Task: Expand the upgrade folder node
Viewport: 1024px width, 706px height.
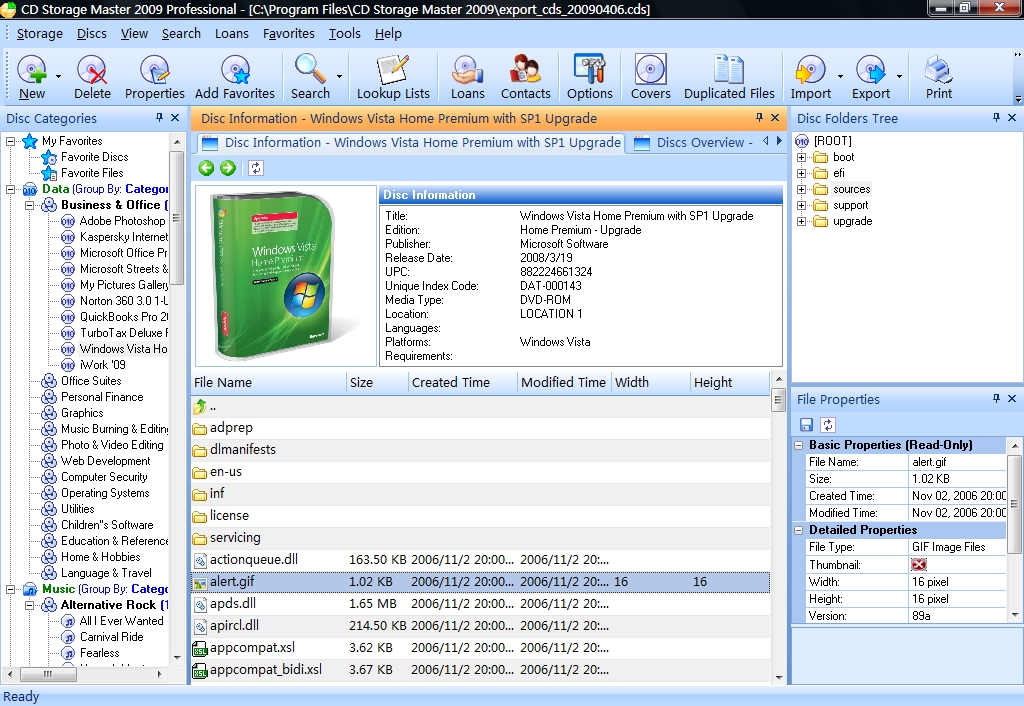Action: (801, 221)
